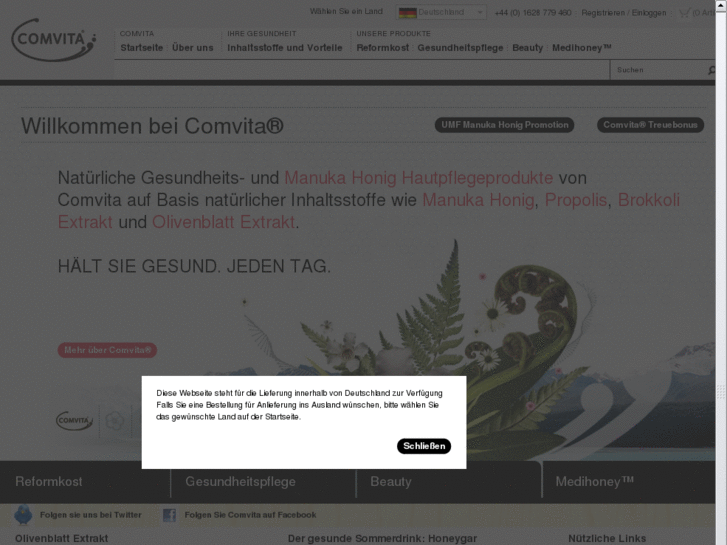Click the flower icon thumbnail beside the logo
Screen dimensions: 727x545
[x=115, y=421]
